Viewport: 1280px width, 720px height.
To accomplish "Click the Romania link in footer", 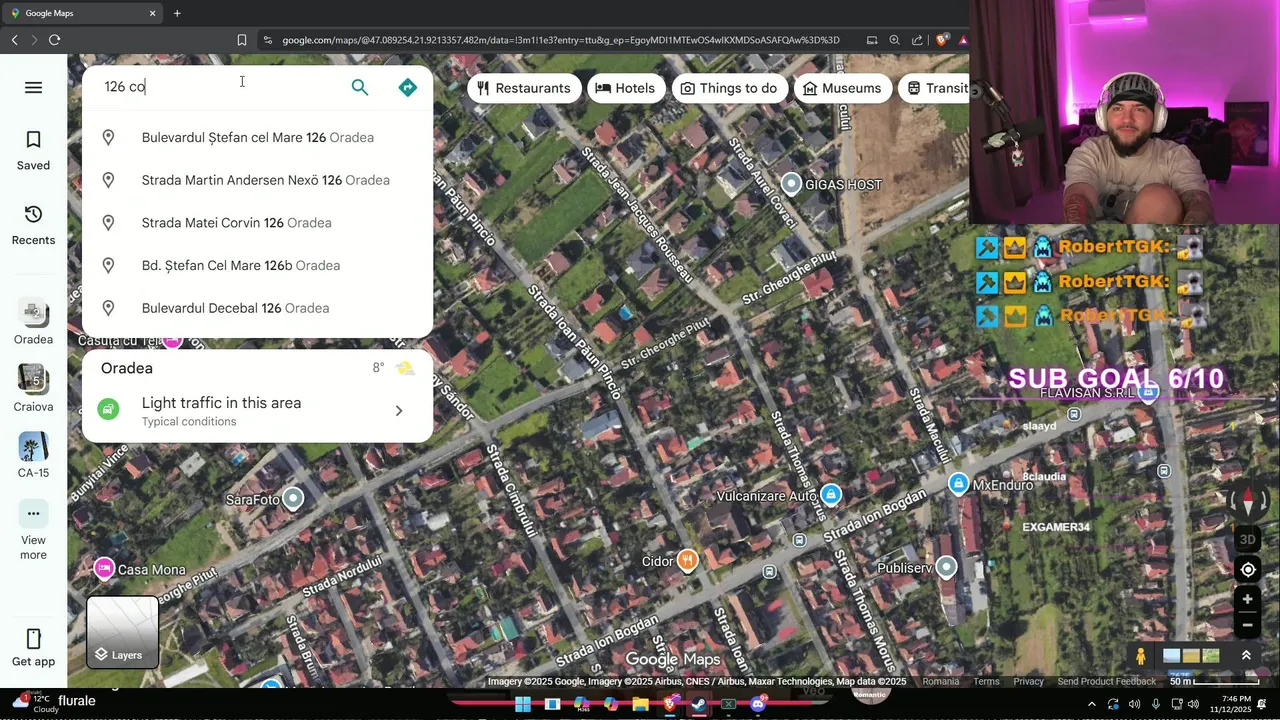I will (x=940, y=682).
